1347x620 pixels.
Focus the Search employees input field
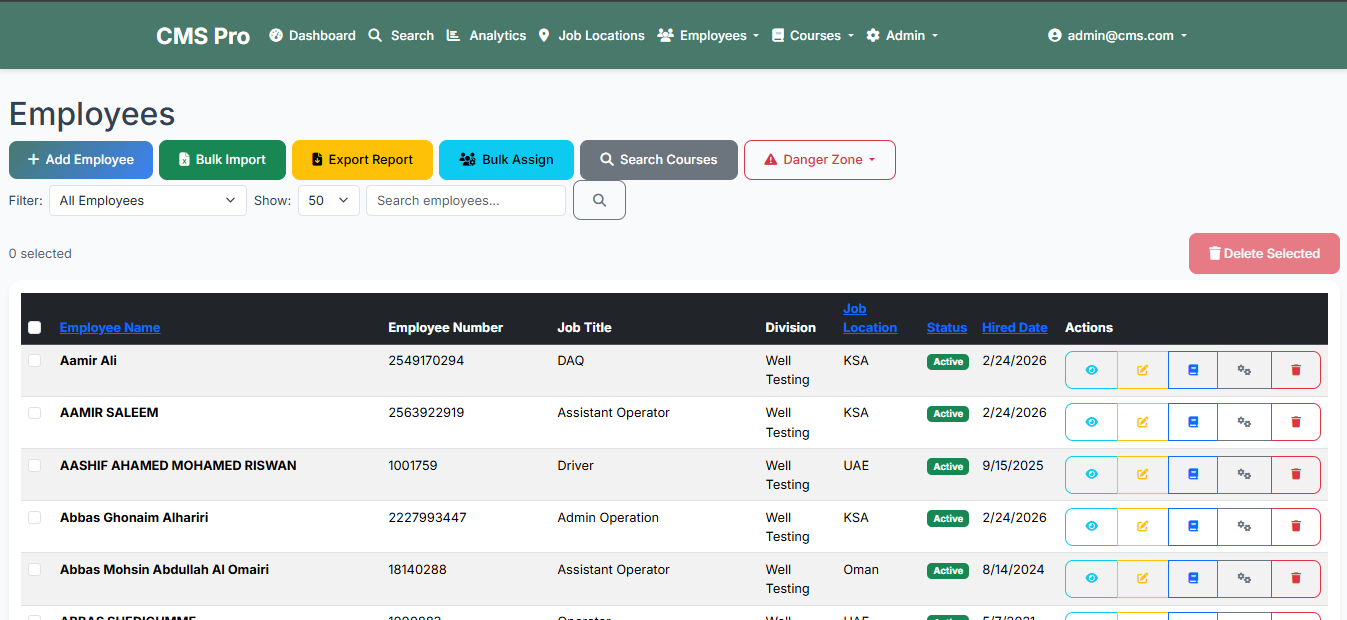(466, 200)
